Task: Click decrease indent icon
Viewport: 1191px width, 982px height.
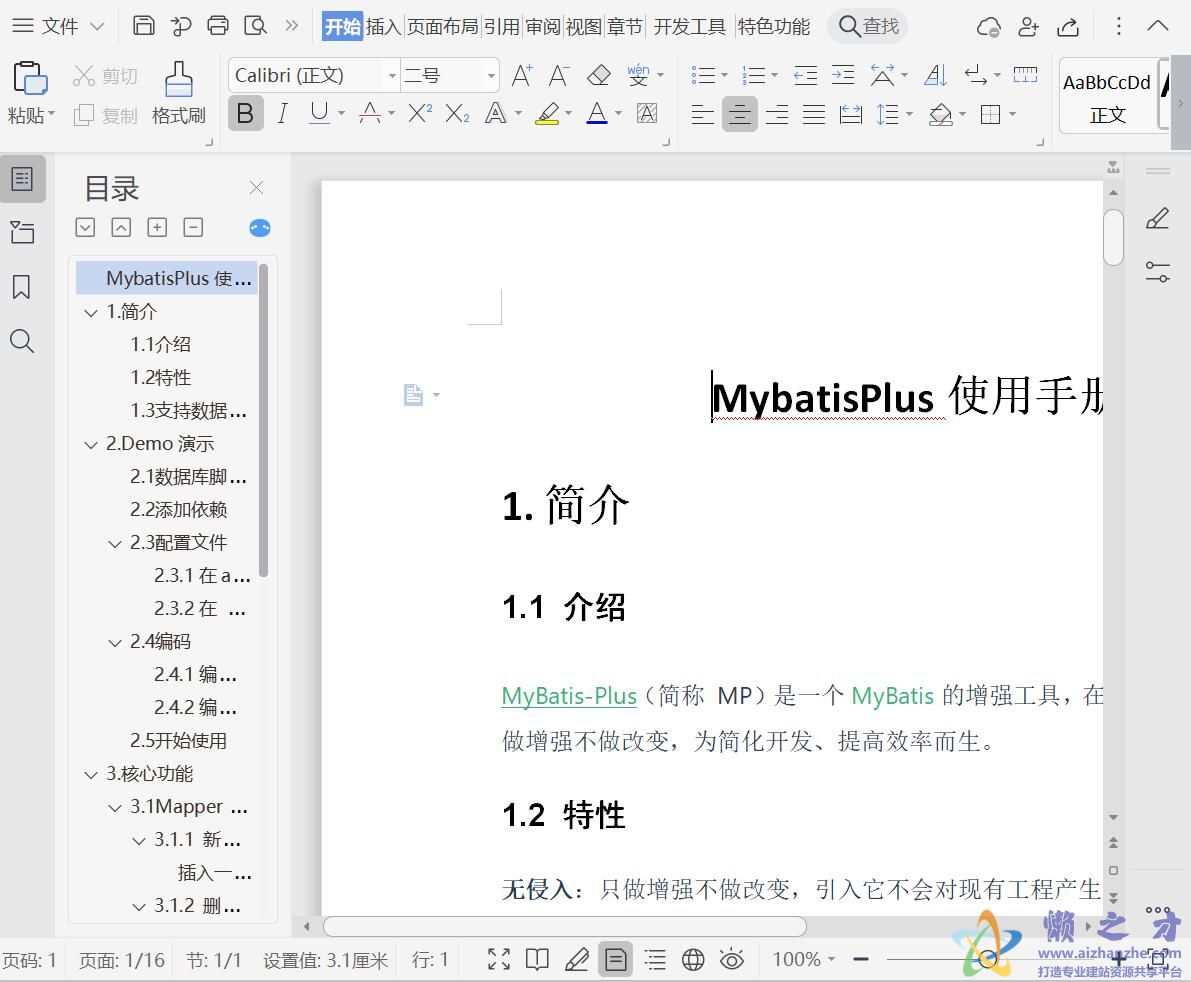Action: tap(805, 75)
